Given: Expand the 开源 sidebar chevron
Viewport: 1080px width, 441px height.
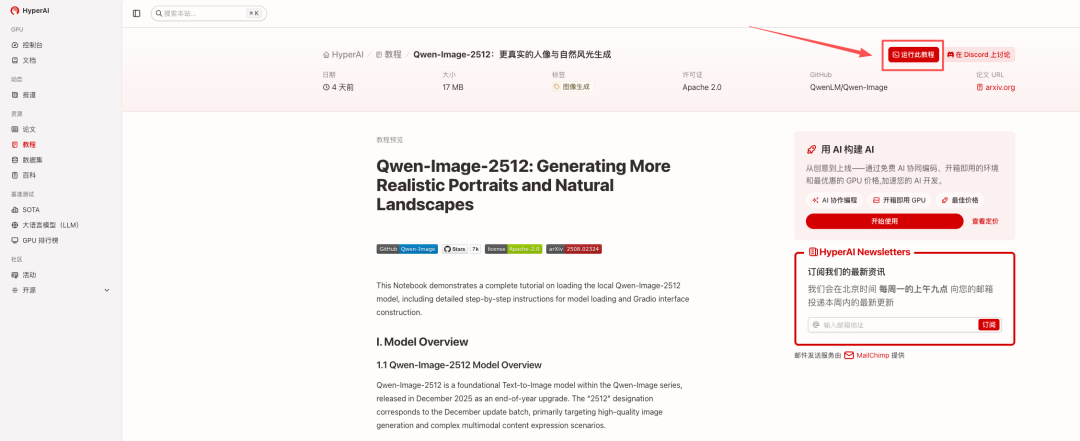Looking at the screenshot, I should pos(107,290).
